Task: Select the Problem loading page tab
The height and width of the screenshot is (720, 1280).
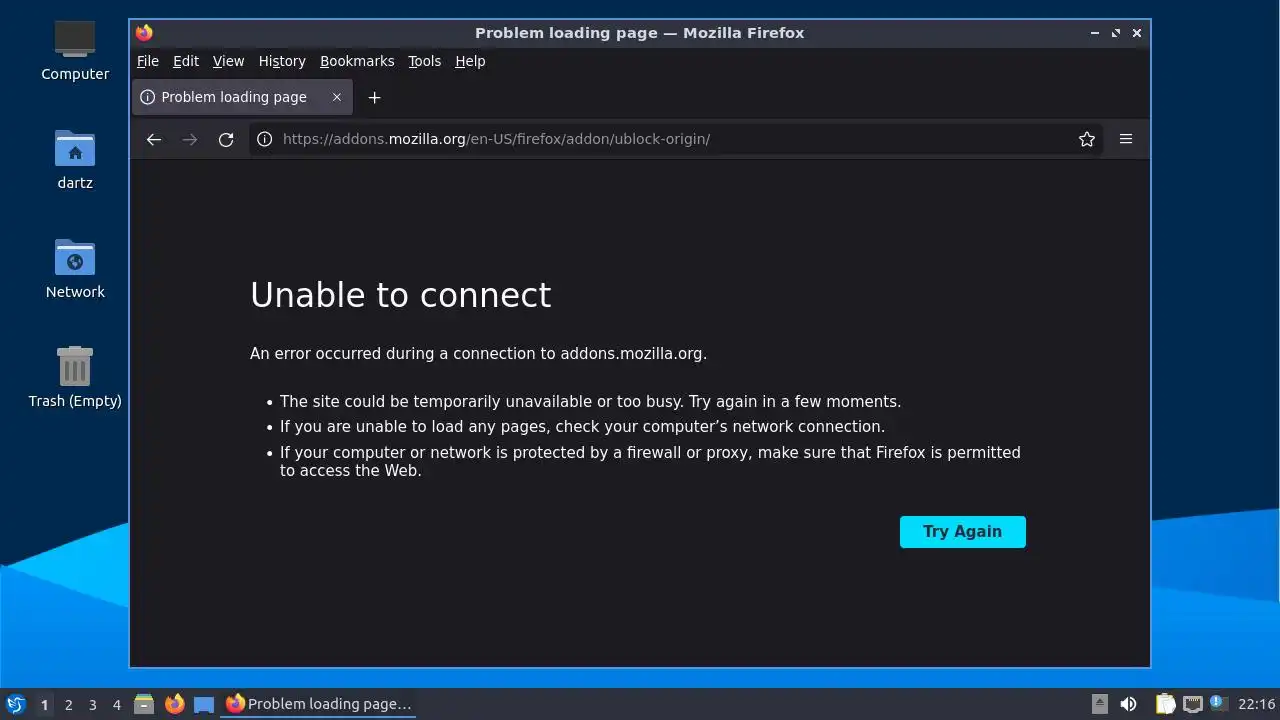Action: [x=242, y=97]
